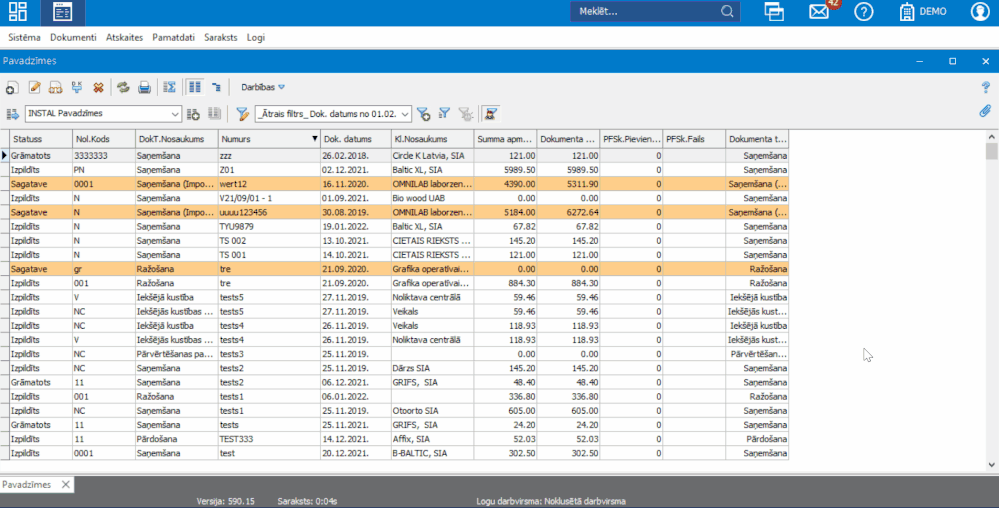
Task: Click the B-BALTIC, SIA client cell
Action: (x=433, y=453)
